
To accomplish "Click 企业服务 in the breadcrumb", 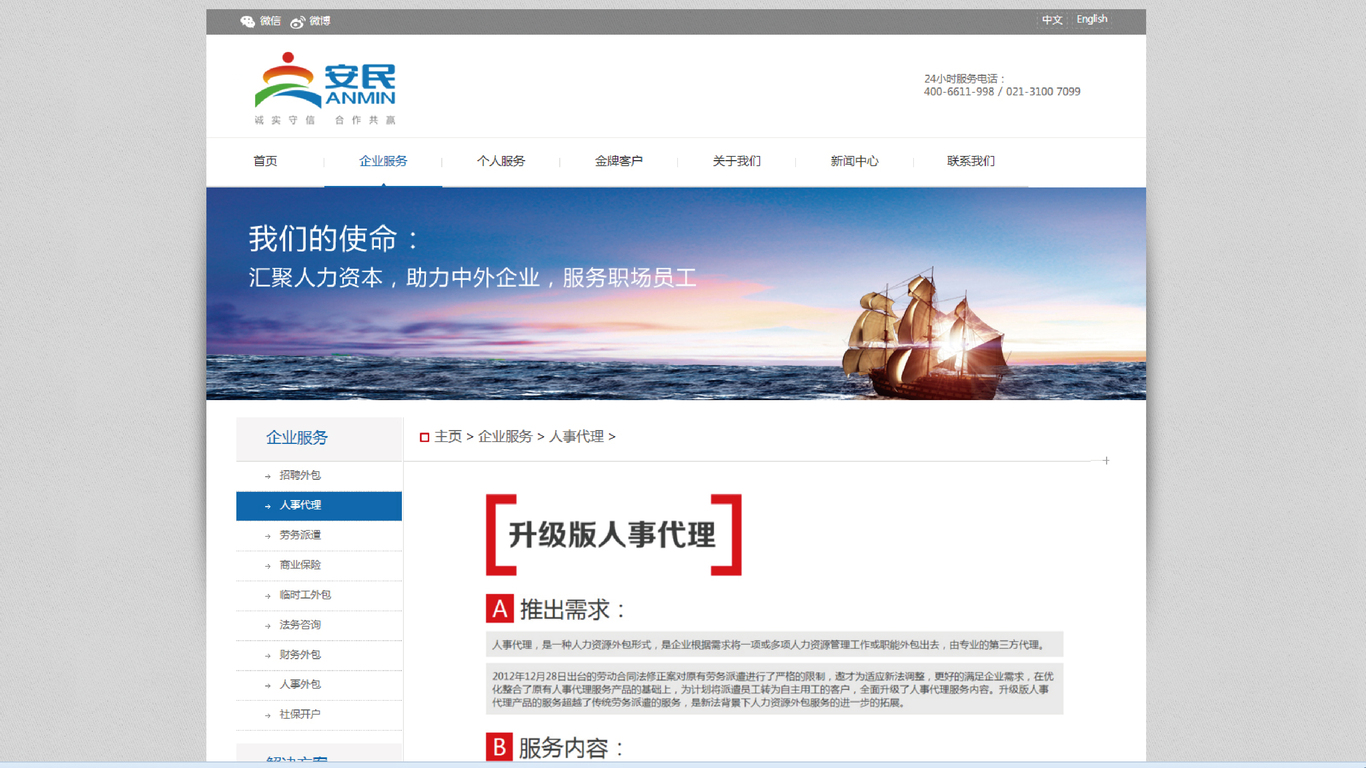I will click(x=505, y=437).
